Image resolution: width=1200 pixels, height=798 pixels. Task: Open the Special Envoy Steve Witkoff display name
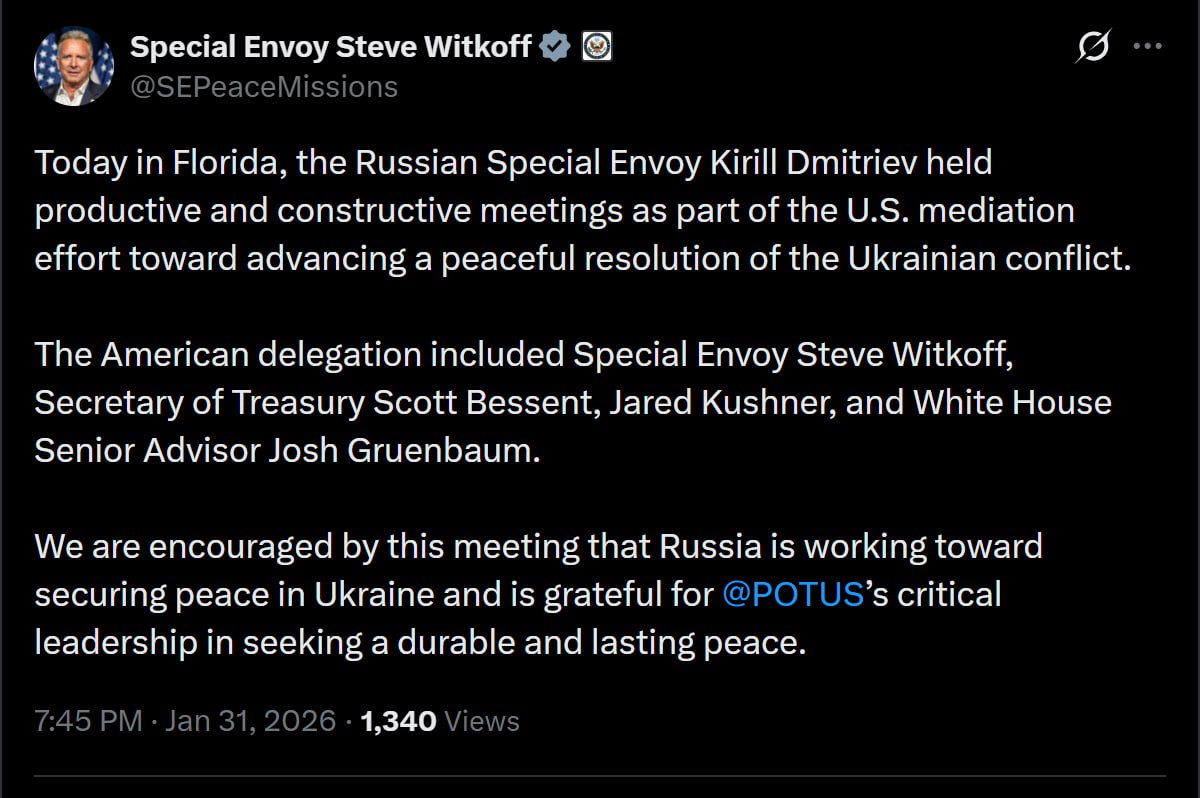tap(331, 46)
